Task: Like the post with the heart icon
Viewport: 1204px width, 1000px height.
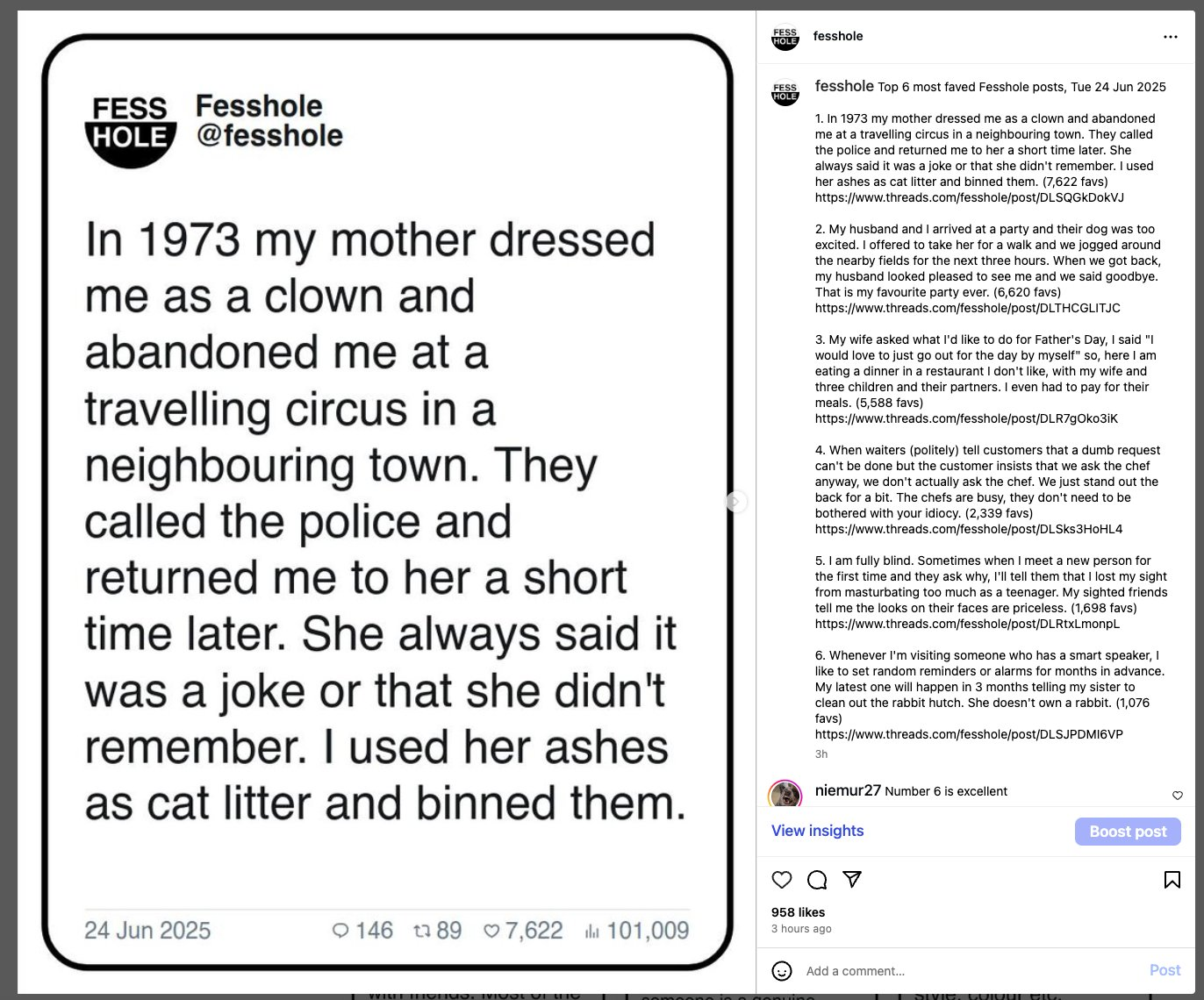Action: (x=782, y=880)
